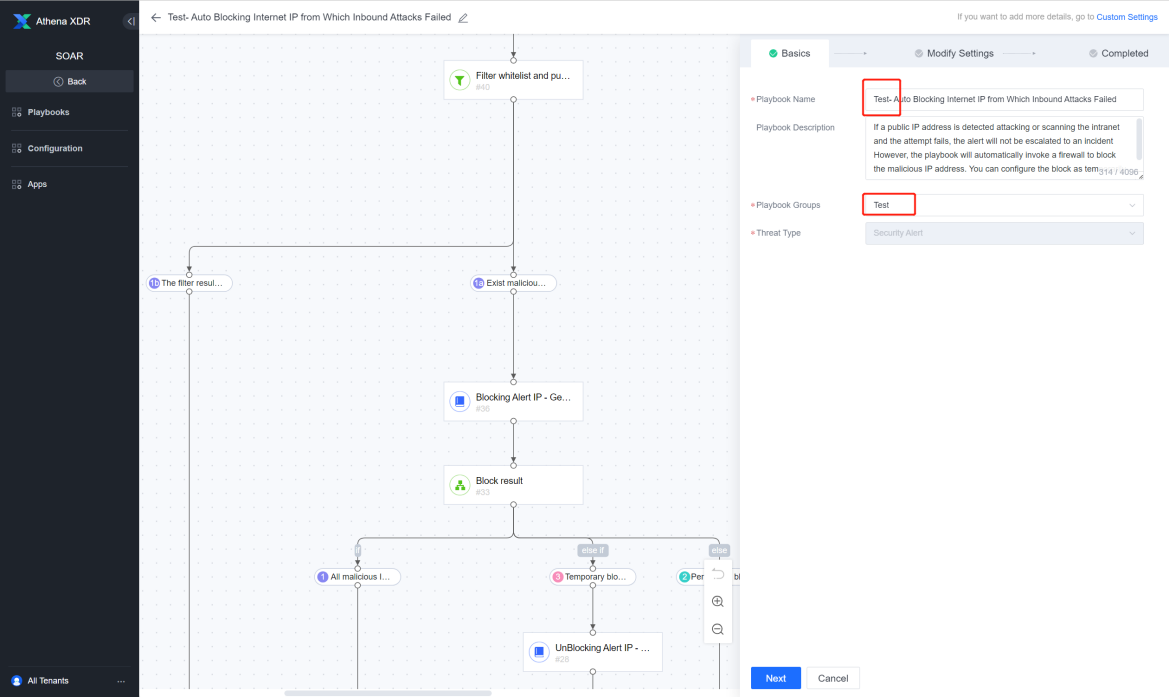Click the Blocking Alert IP - Ge... label
Viewport: 1169px width, 697px height.
(523, 397)
